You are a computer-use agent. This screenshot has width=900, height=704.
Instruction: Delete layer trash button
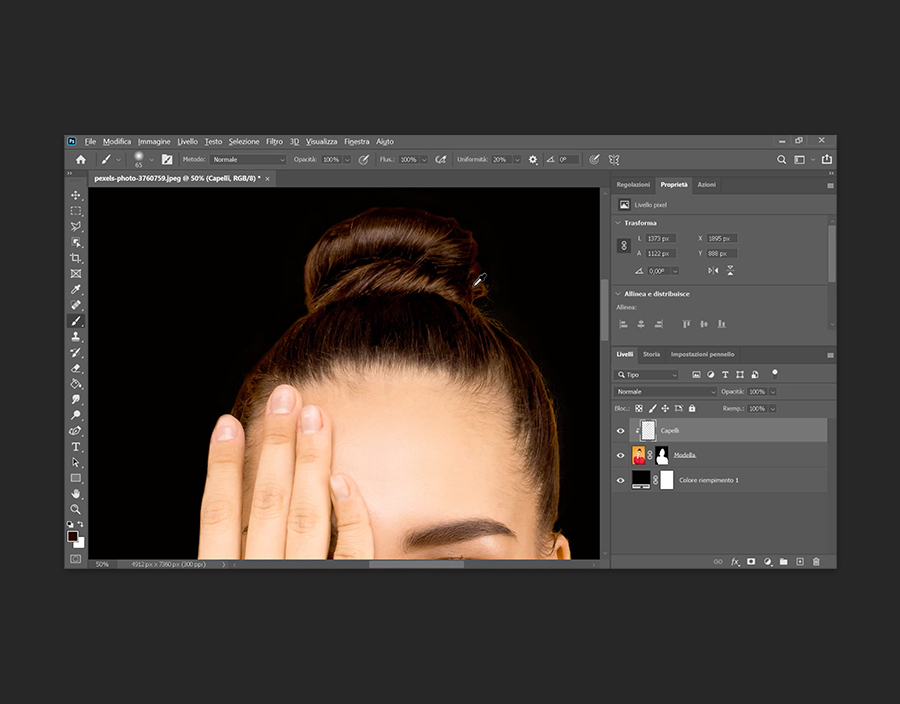pos(816,562)
